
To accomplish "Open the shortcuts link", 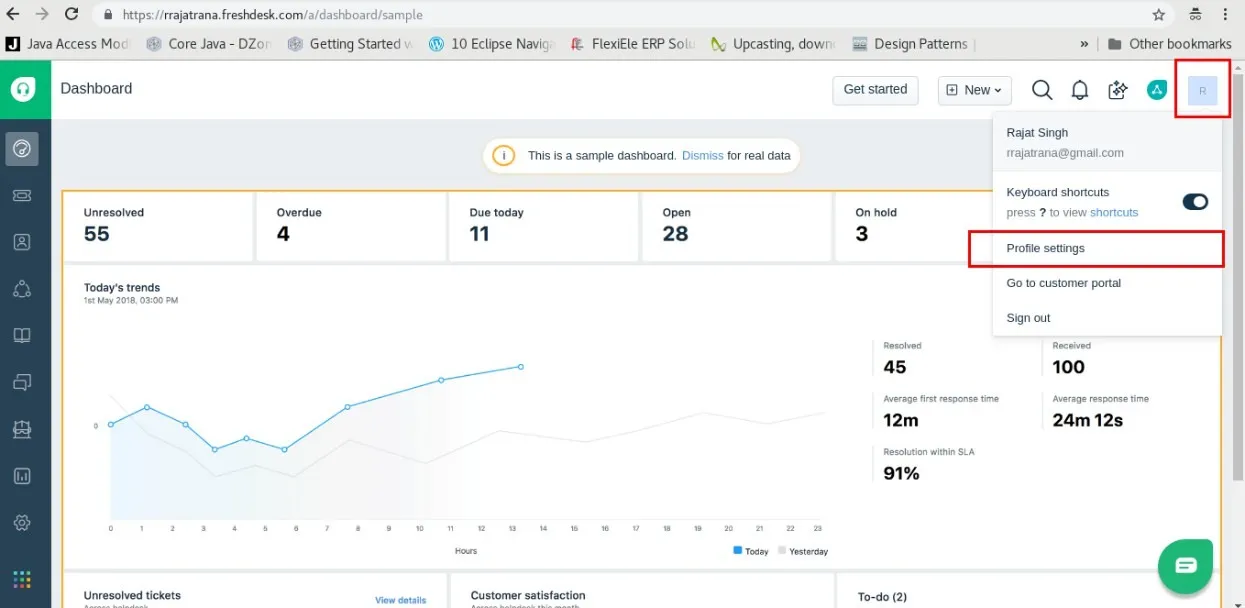I will (1114, 213).
